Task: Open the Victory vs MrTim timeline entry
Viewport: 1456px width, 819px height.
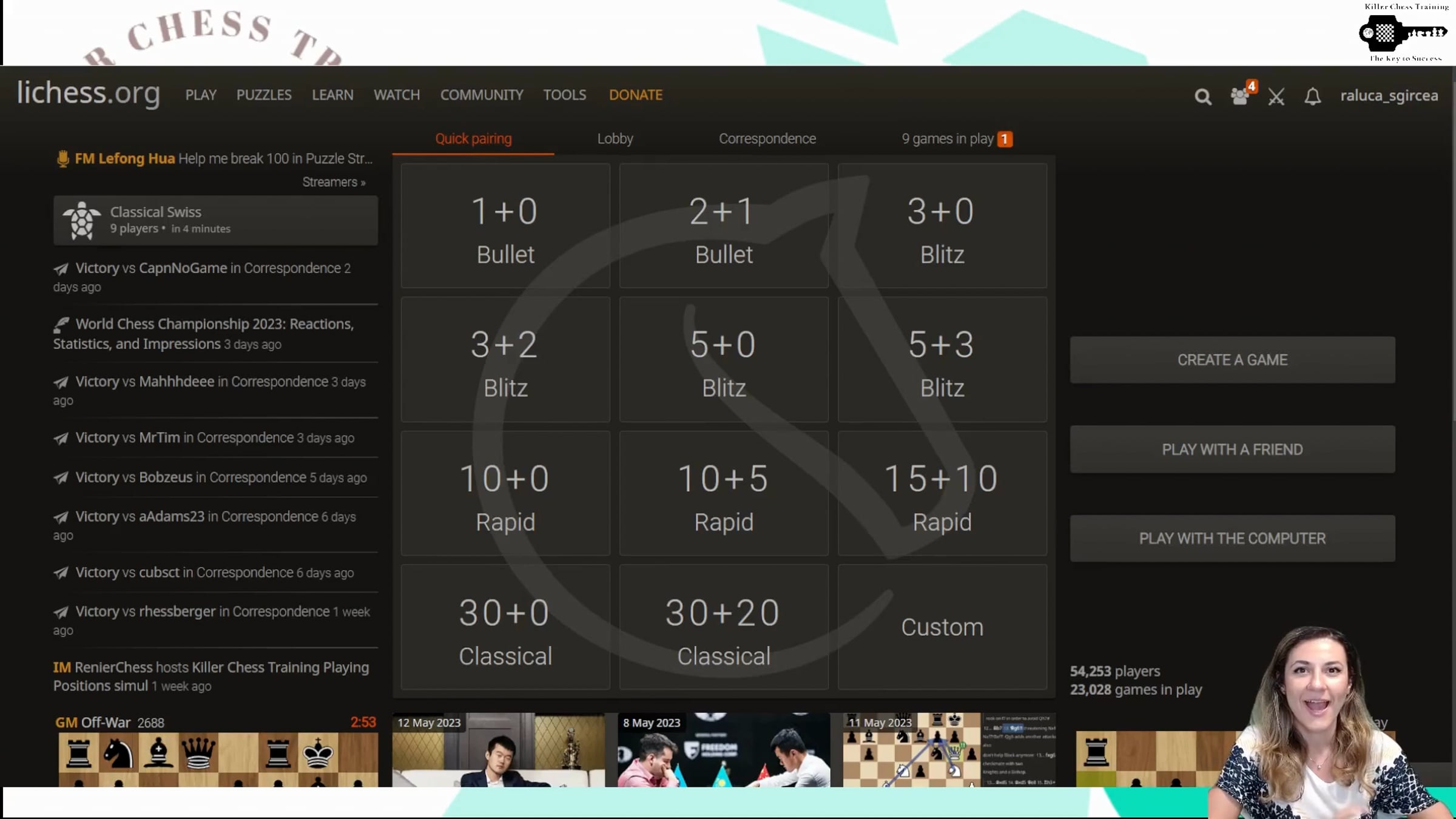Action: 204,438
